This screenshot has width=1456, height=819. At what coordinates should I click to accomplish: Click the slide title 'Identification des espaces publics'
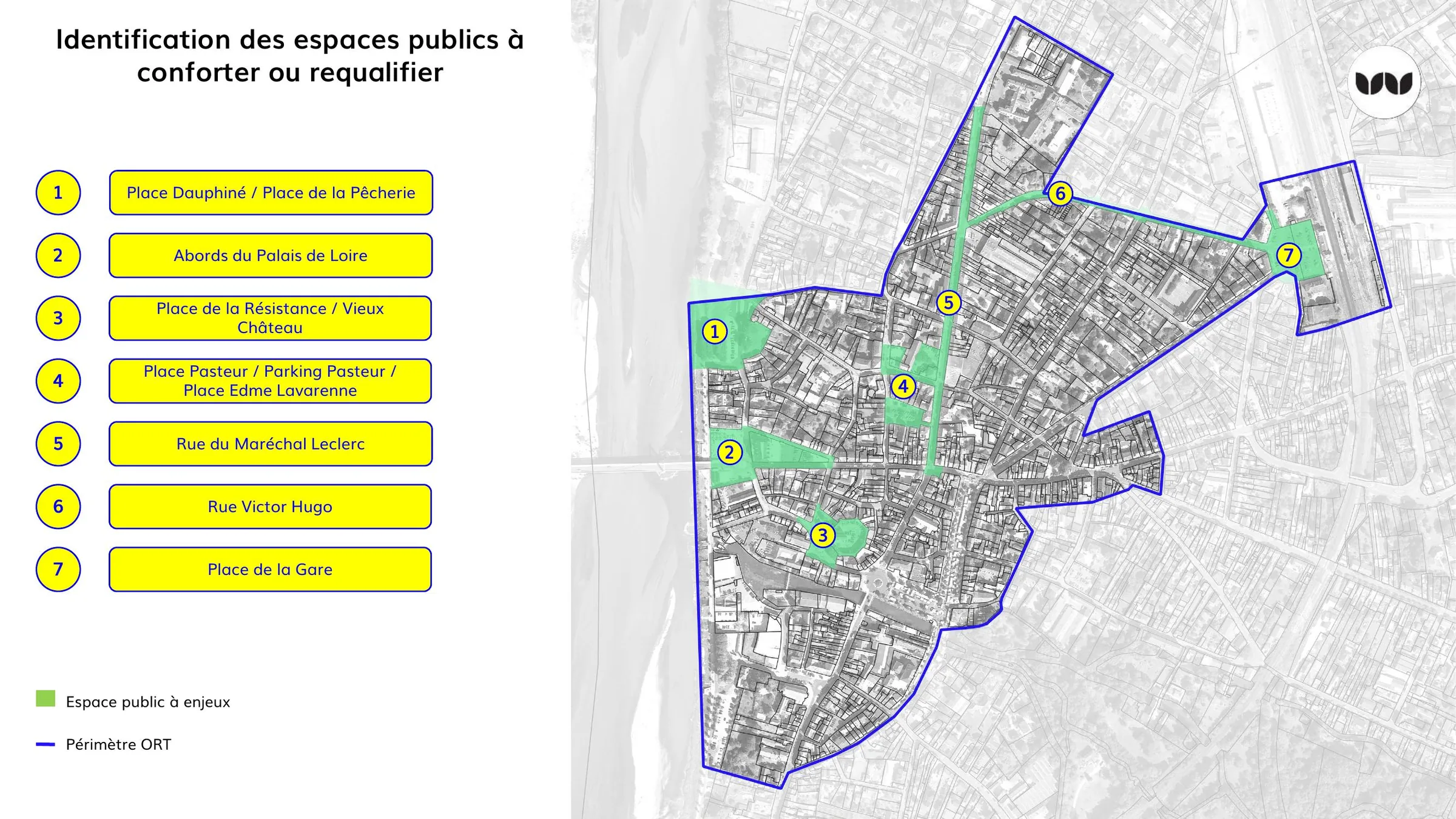click(x=290, y=56)
